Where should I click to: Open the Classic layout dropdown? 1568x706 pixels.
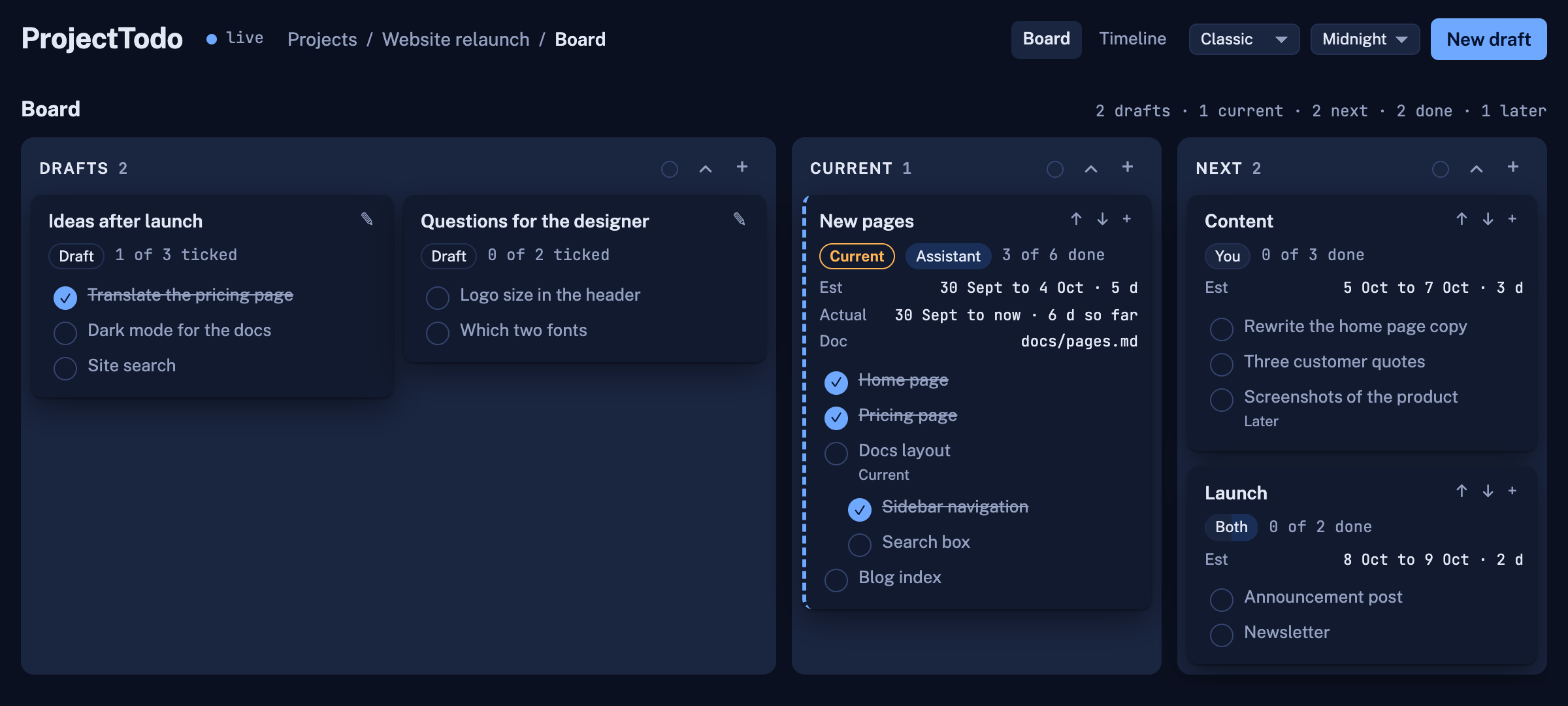pos(1244,39)
